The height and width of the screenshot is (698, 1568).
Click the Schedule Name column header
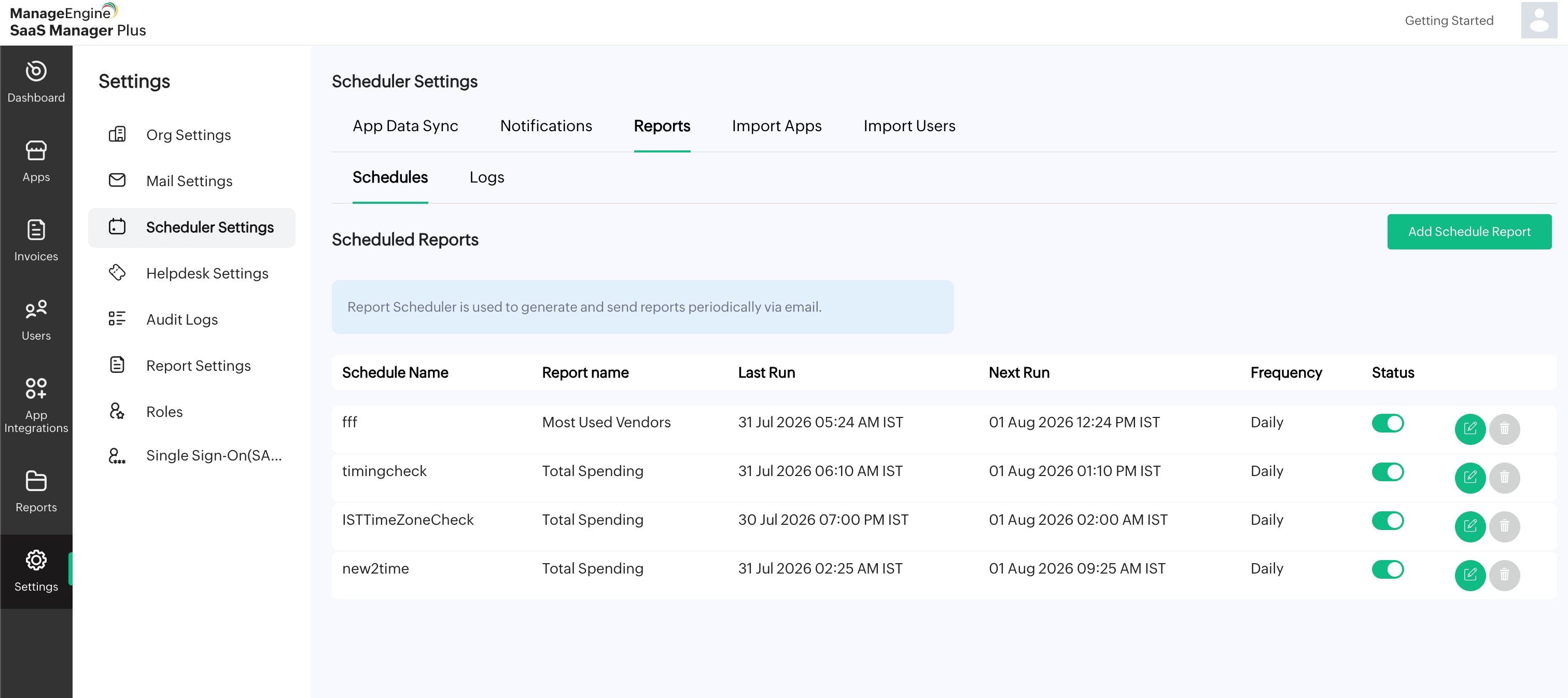[x=395, y=372]
